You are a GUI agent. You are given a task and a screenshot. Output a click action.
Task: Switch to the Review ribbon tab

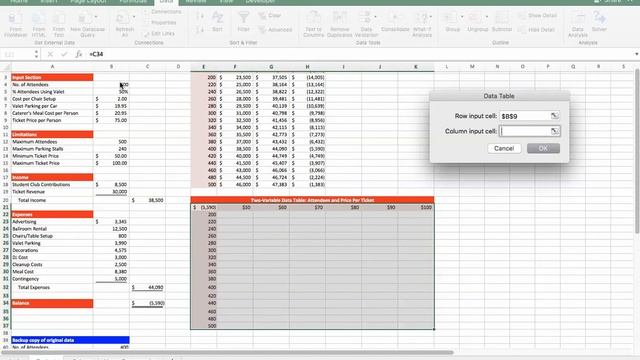tap(196, 2)
